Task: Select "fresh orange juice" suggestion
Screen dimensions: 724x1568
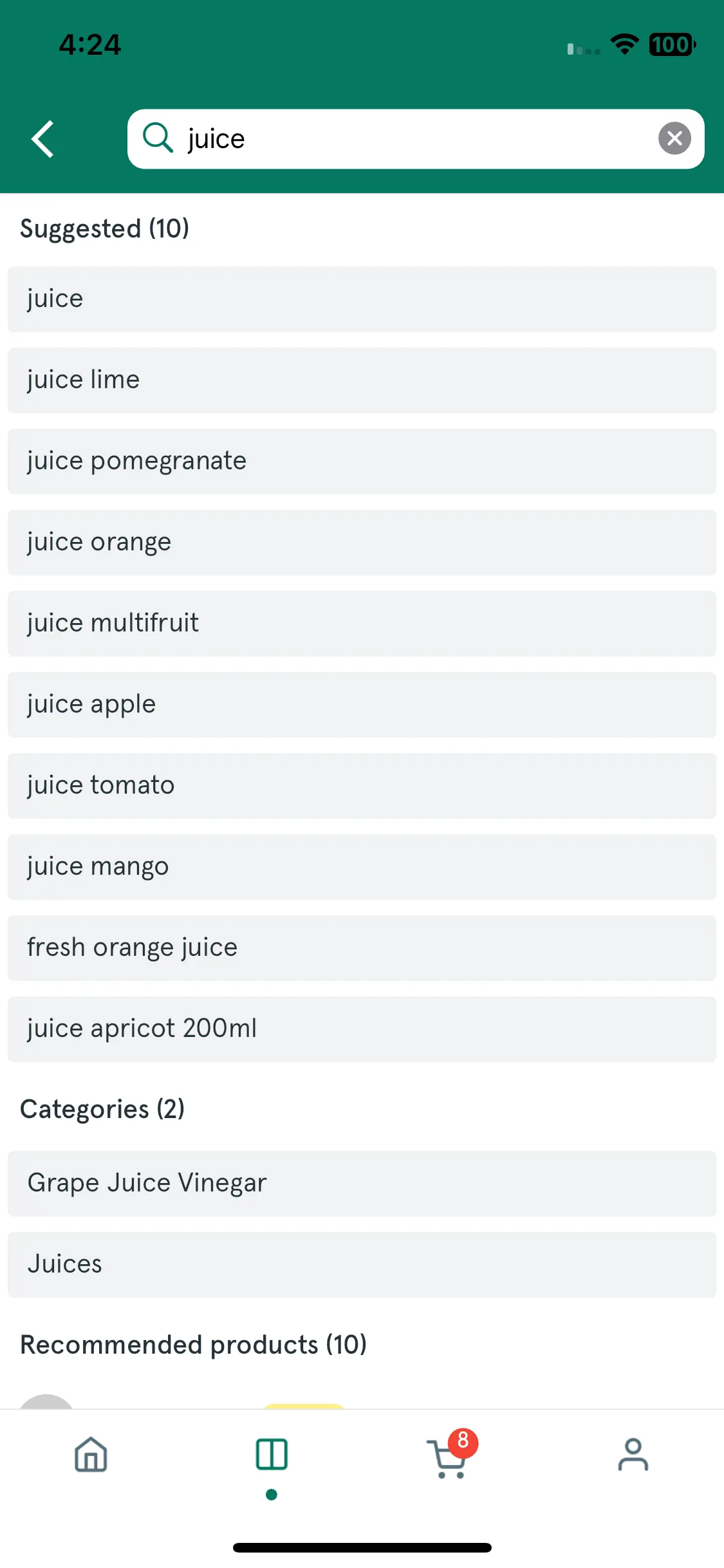Action: 362,948
